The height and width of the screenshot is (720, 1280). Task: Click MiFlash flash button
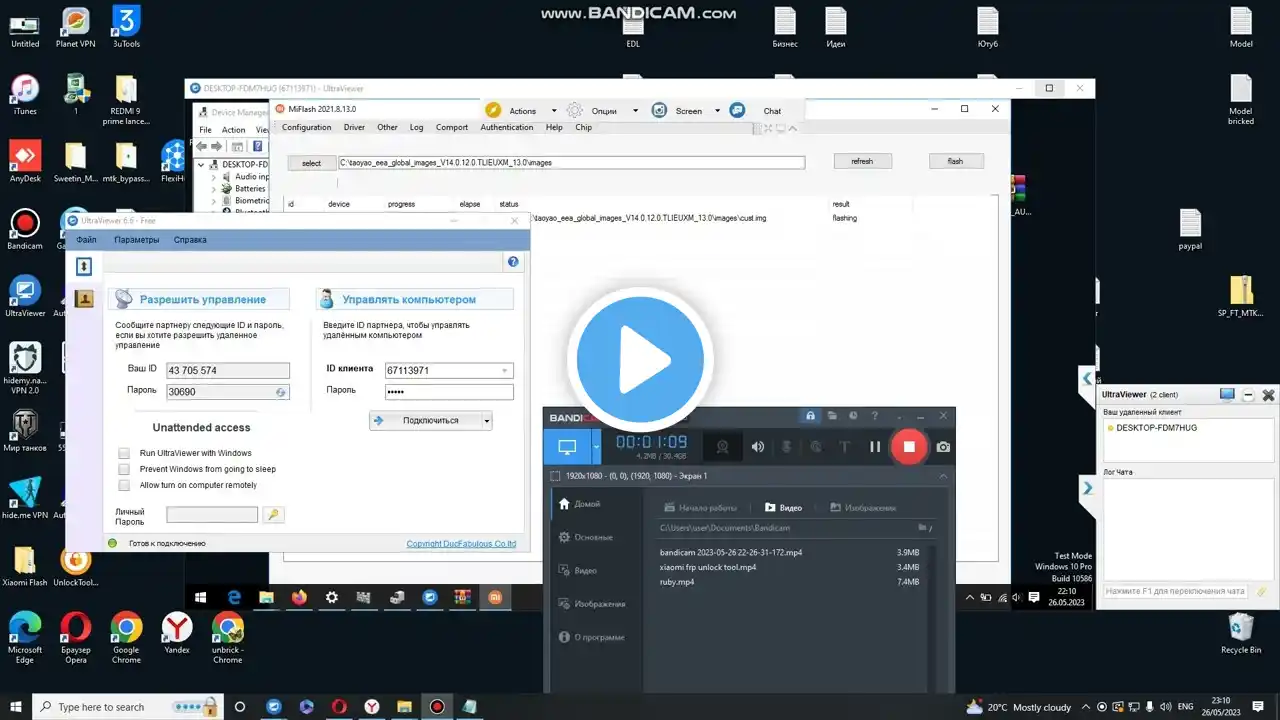pyautogui.click(x=955, y=161)
